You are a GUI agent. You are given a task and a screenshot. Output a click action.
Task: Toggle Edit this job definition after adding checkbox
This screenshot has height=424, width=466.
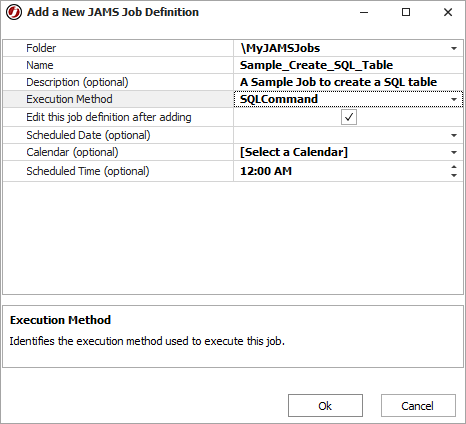tap(349, 117)
